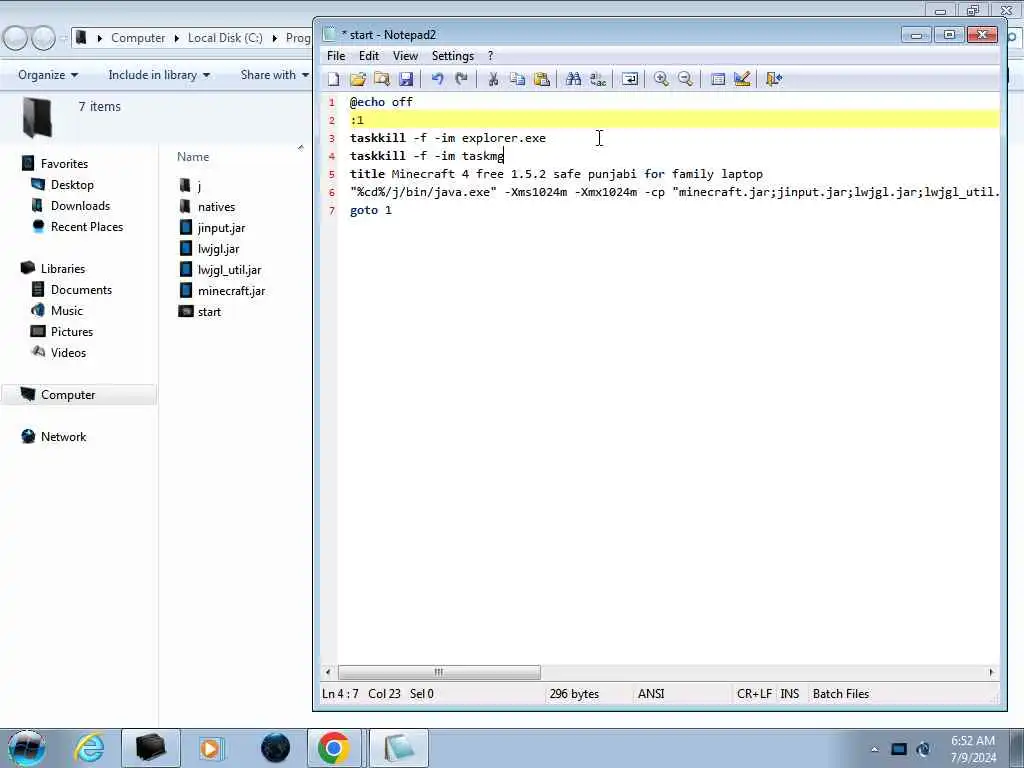The width and height of the screenshot is (1024, 768).
Task: Open the Select Scheme icon
Action: click(x=718, y=79)
